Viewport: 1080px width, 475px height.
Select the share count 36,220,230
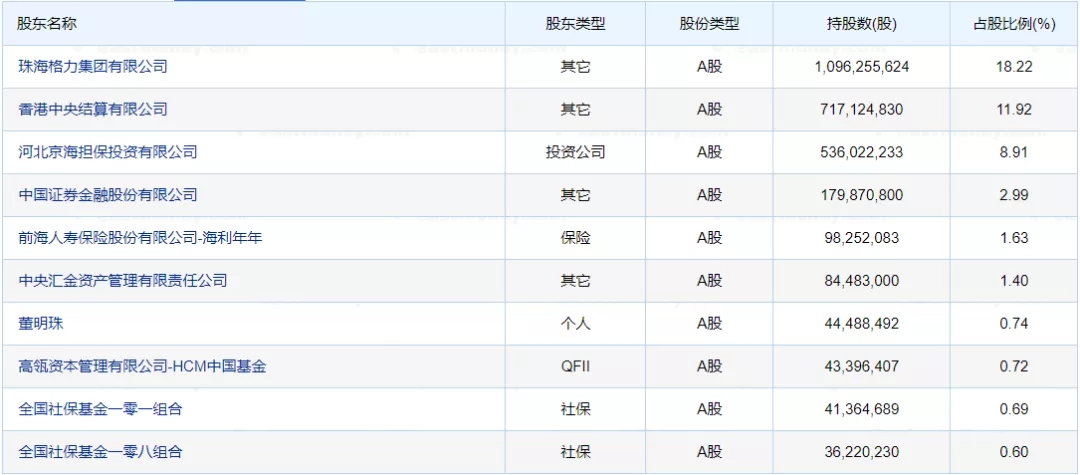(862, 452)
